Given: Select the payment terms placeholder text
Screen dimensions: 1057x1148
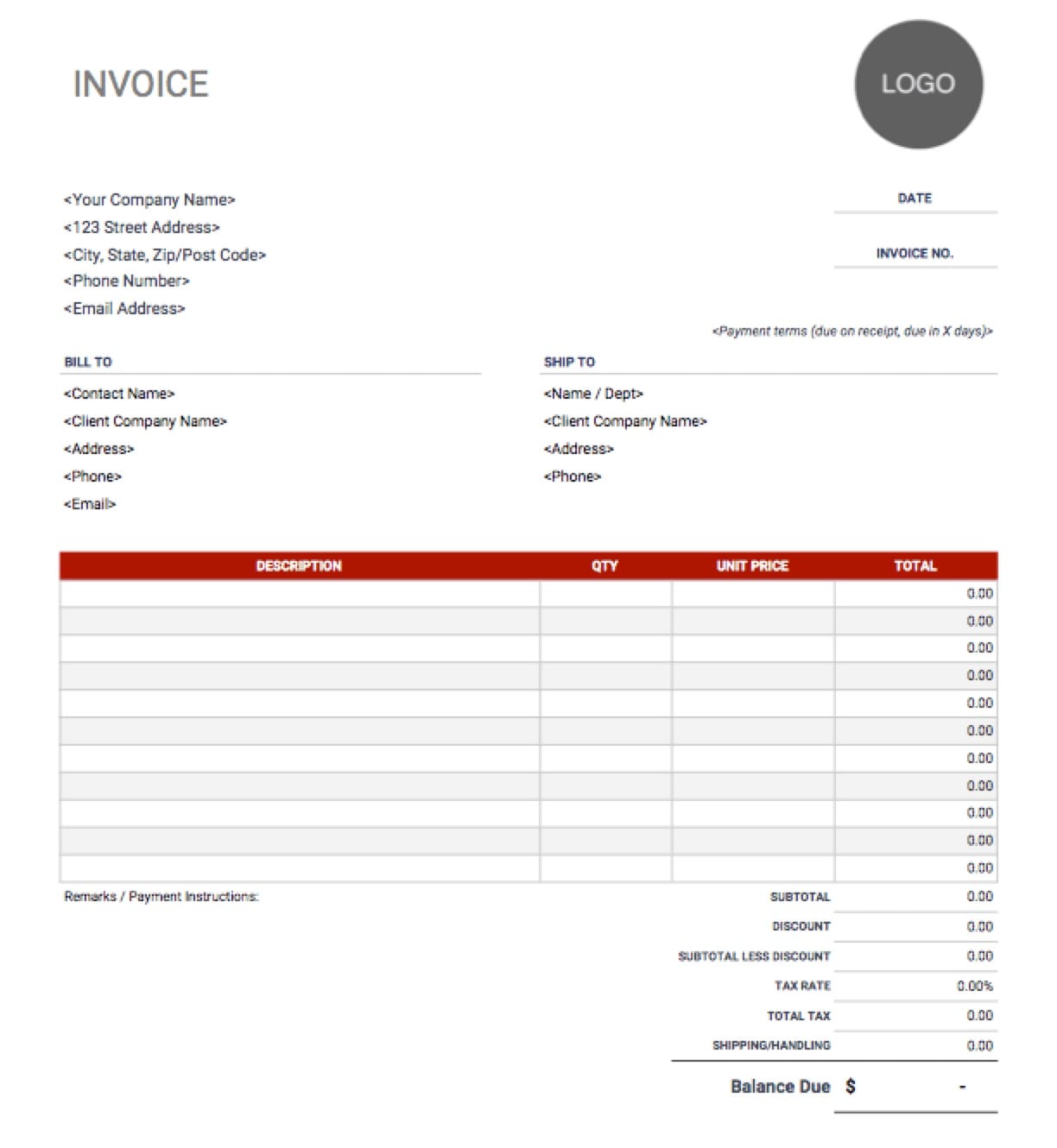Looking at the screenshot, I should 853,330.
